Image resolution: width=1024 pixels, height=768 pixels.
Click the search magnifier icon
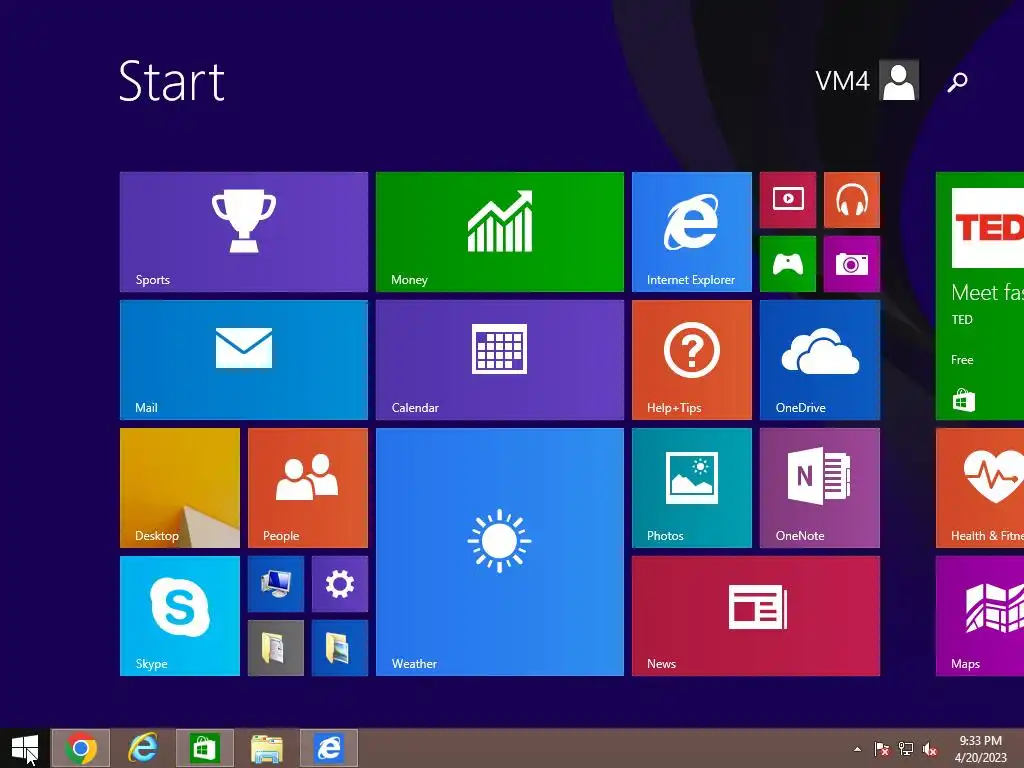click(x=957, y=82)
